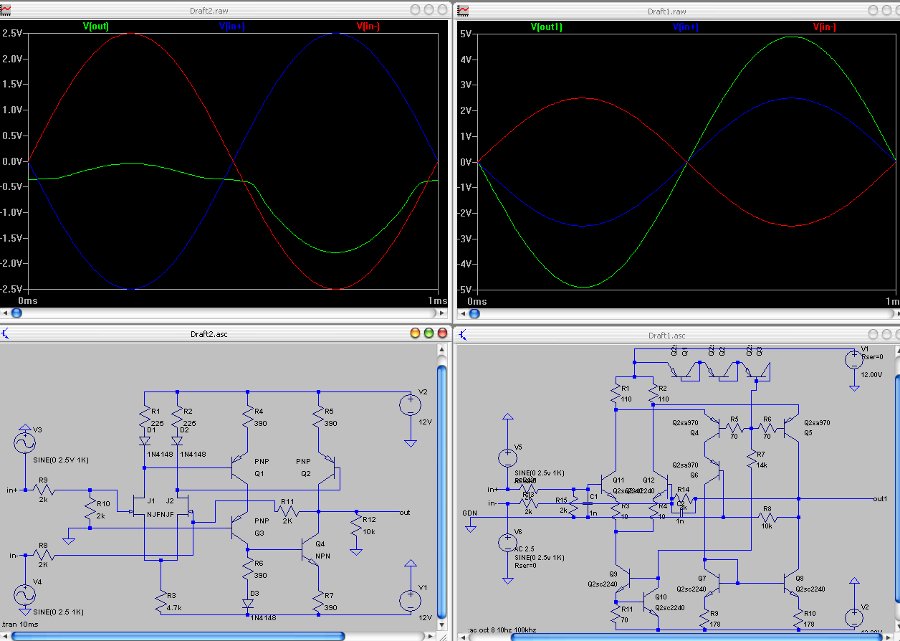Click the V(in+) trace label in Draft1.raw
The width and height of the screenshot is (900, 641).
tap(685, 27)
